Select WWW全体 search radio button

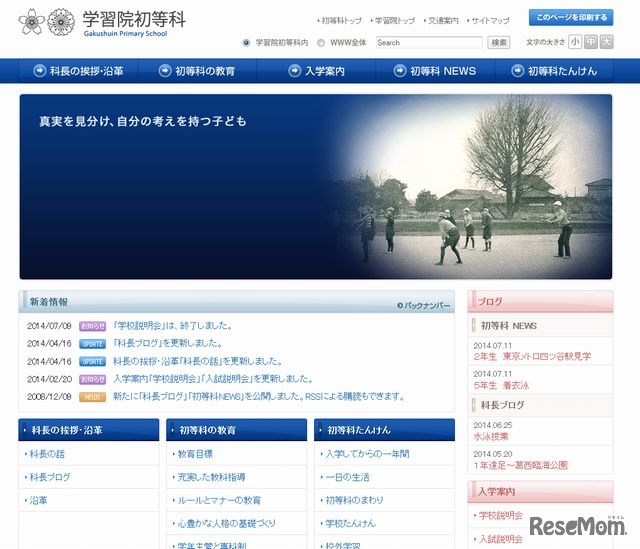321,42
